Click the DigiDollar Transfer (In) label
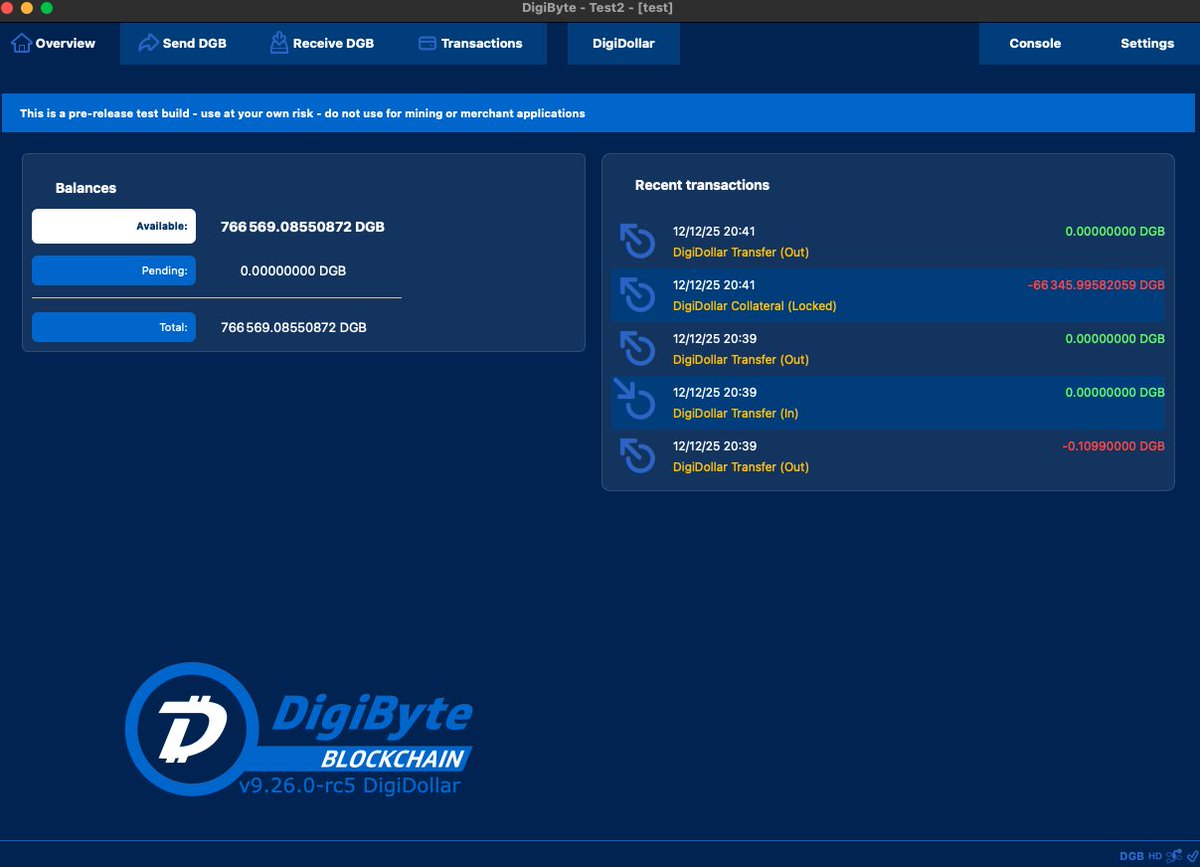The height and width of the screenshot is (867, 1200). click(735, 413)
